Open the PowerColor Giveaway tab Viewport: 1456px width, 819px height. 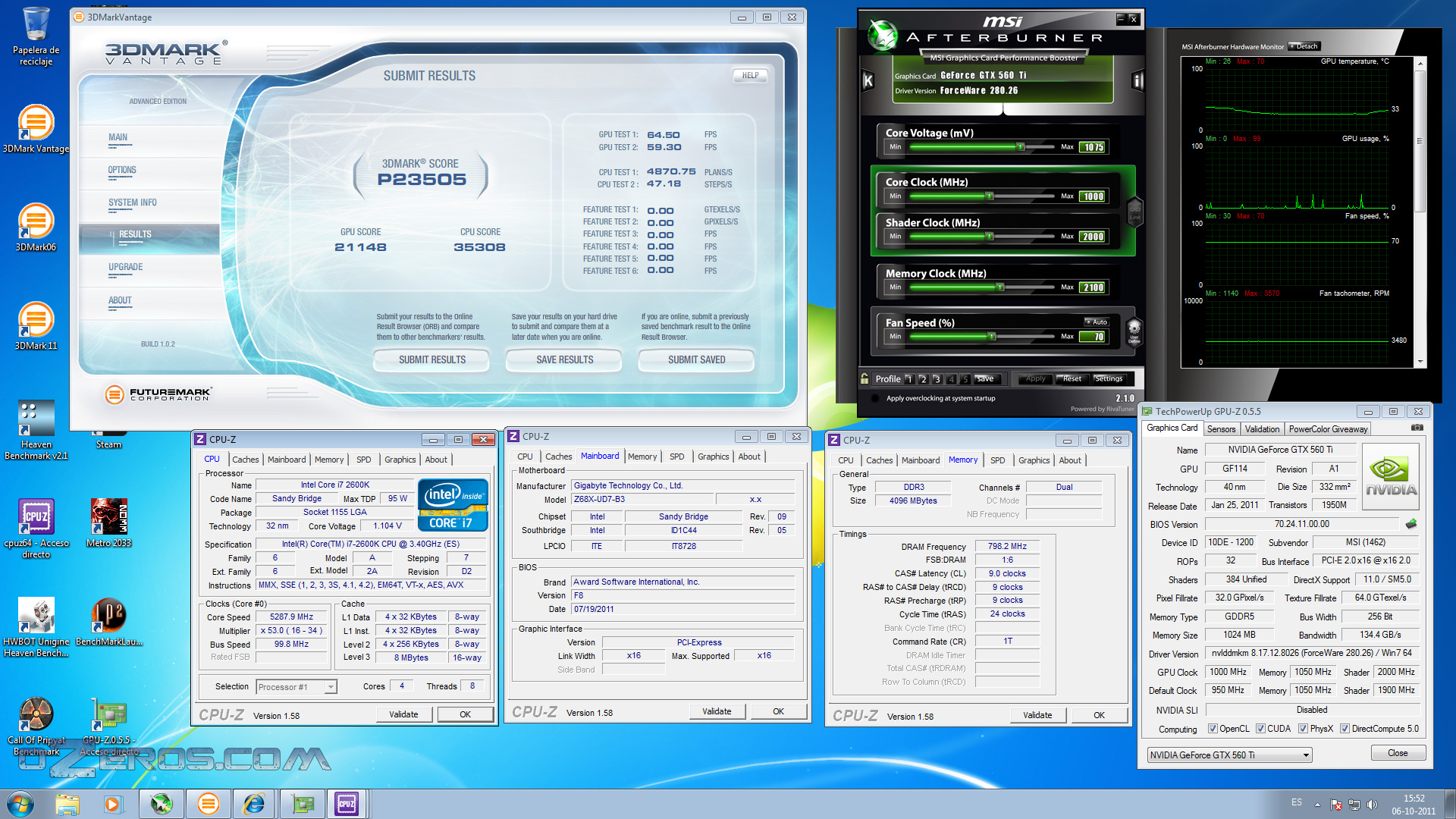[1328, 429]
